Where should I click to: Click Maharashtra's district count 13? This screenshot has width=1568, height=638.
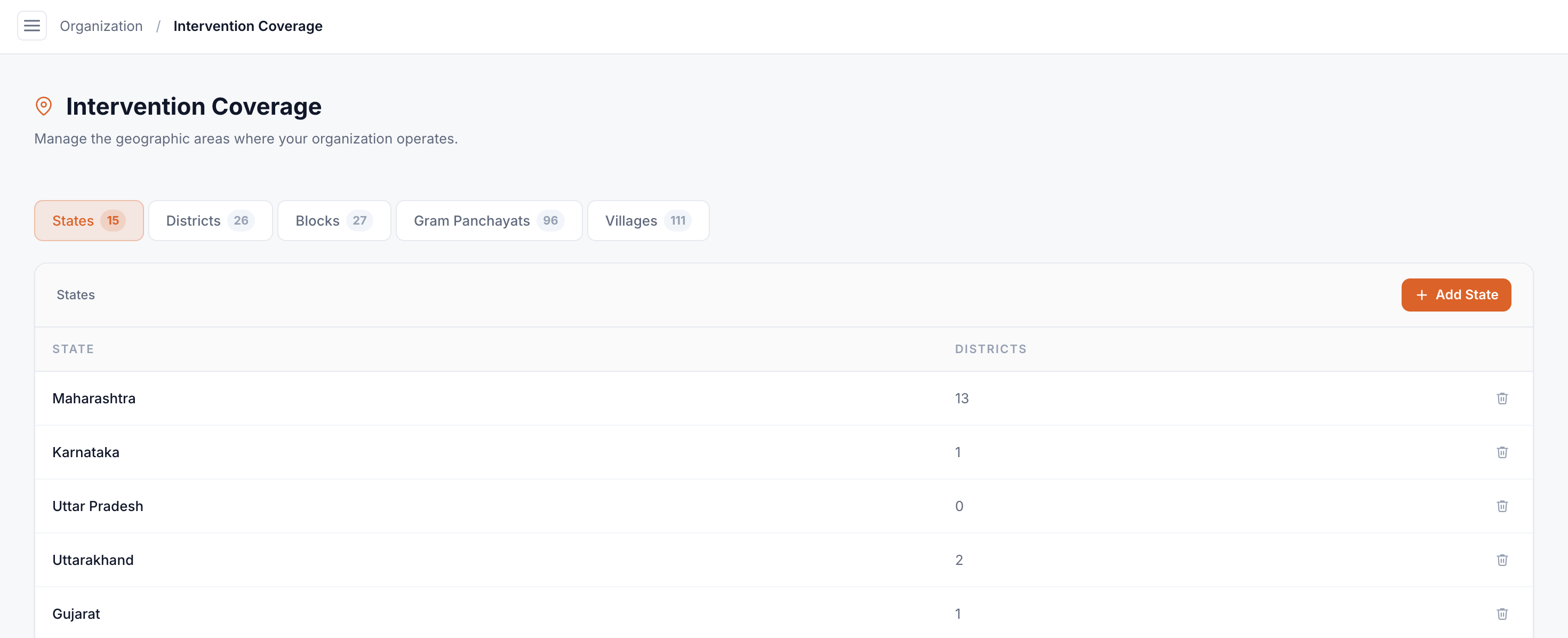pyautogui.click(x=961, y=398)
